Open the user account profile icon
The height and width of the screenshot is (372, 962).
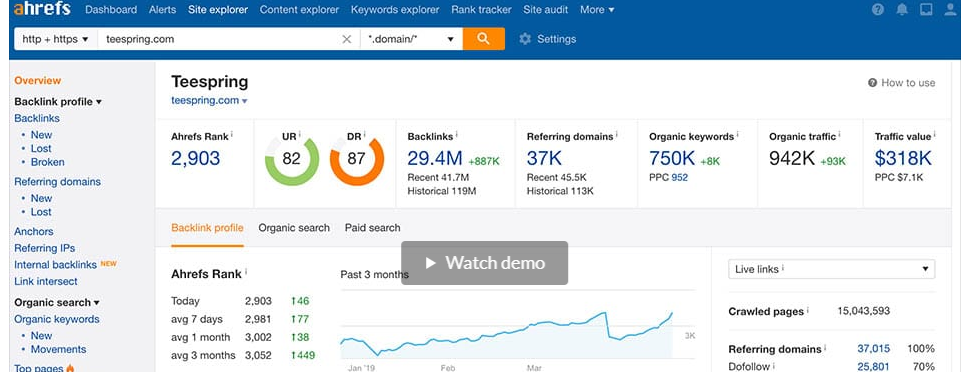click(x=950, y=10)
